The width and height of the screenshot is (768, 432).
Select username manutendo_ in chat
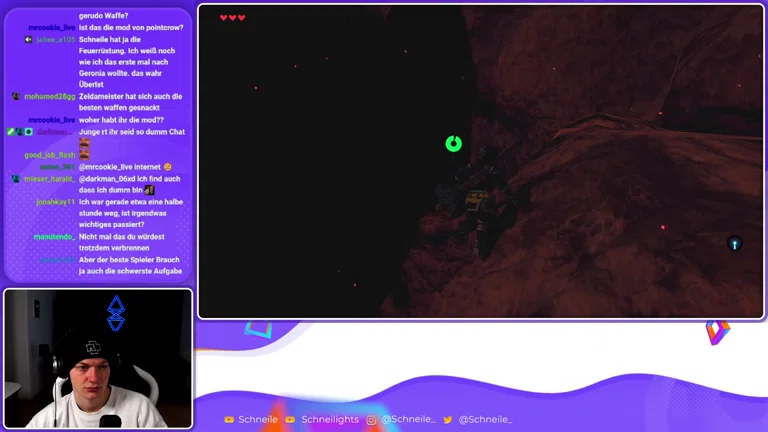coord(54,237)
